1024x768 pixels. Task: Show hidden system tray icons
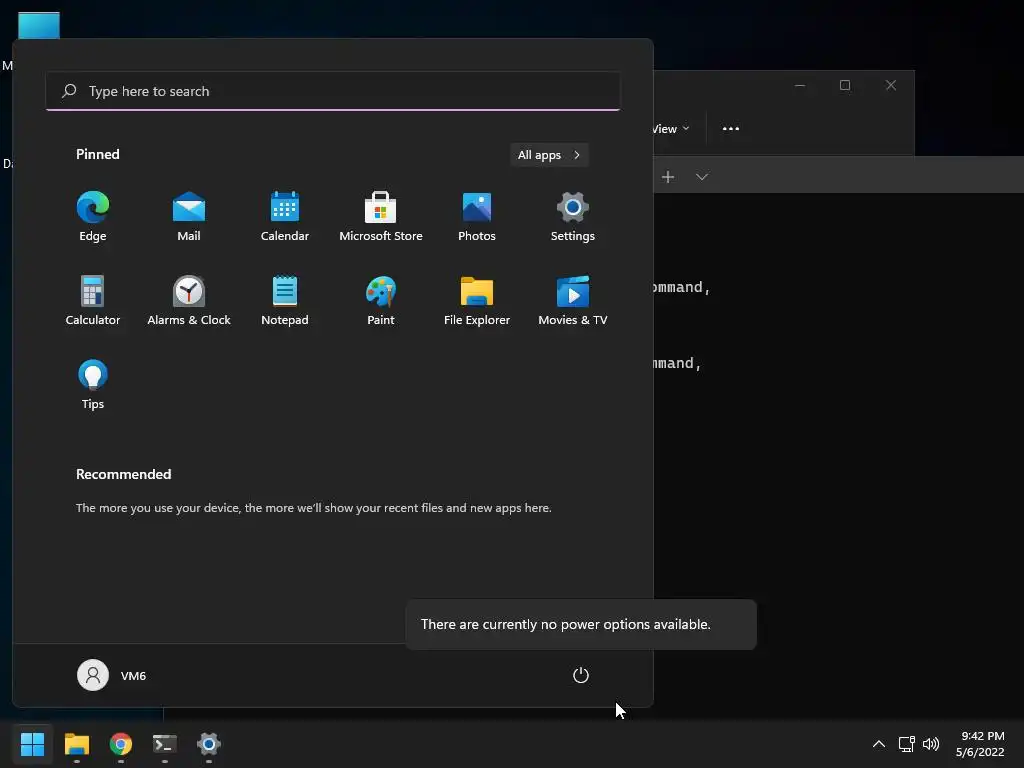coord(879,744)
